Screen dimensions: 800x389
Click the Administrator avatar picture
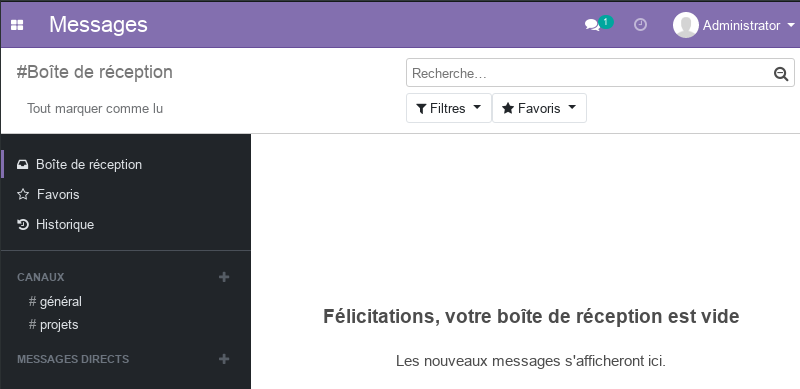click(x=685, y=25)
